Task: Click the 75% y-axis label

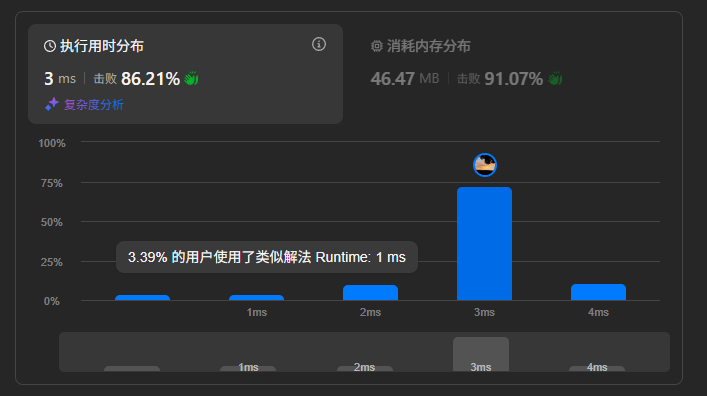Action: point(52,183)
